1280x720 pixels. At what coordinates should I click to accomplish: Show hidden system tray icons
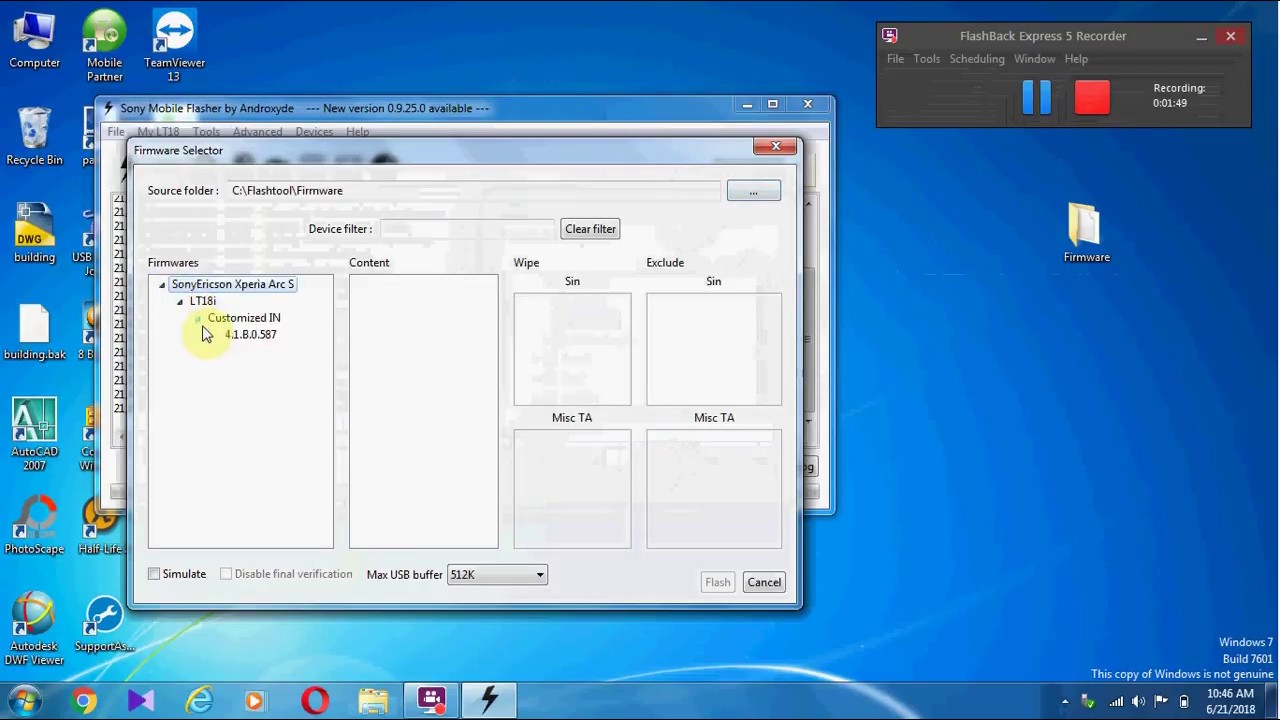[x=1065, y=701]
